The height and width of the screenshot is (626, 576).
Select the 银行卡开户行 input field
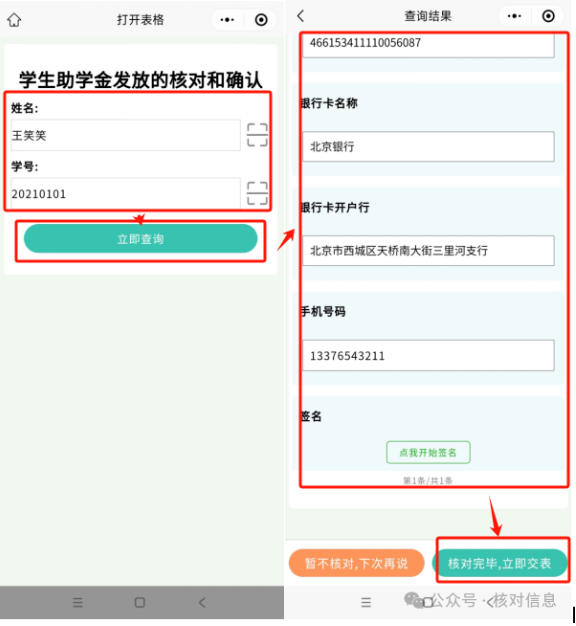click(428, 251)
